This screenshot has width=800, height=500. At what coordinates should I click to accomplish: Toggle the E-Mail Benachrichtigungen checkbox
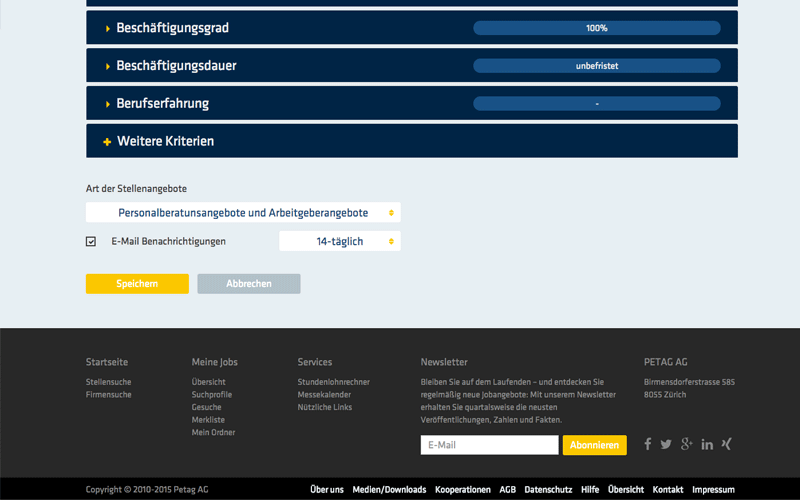coord(91,241)
